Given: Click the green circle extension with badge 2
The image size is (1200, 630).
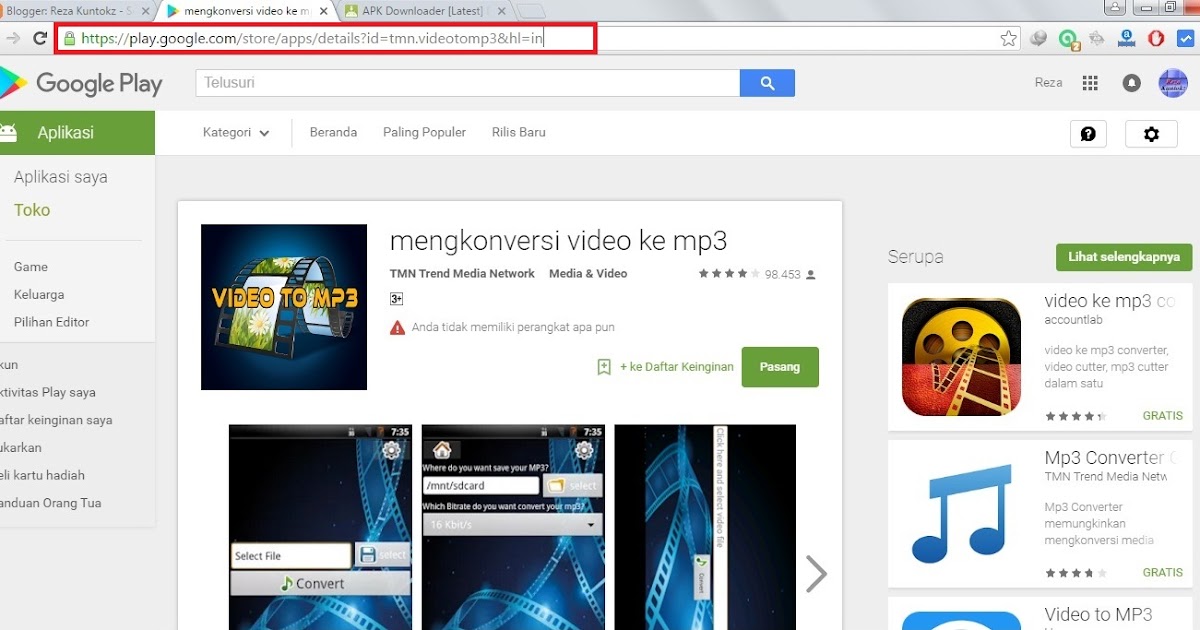Looking at the screenshot, I should click(1068, 39).
